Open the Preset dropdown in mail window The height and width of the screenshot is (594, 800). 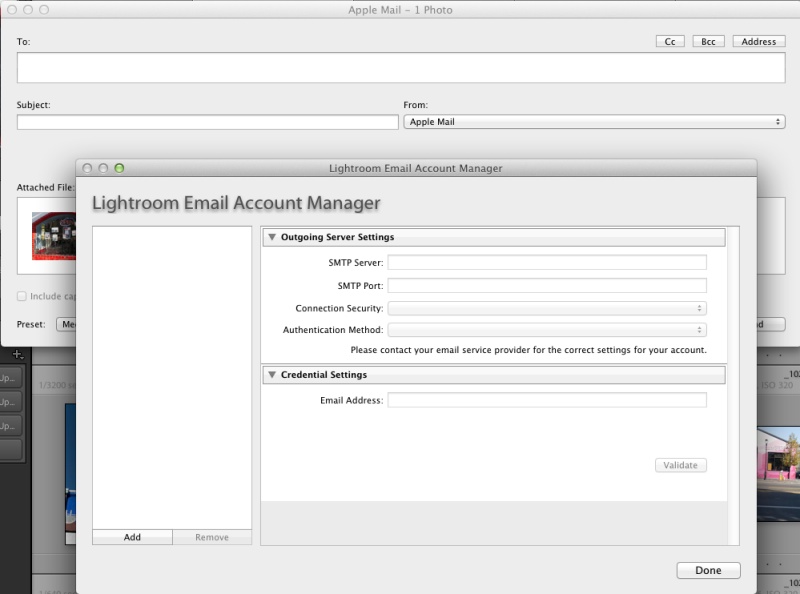click(66, 324)
